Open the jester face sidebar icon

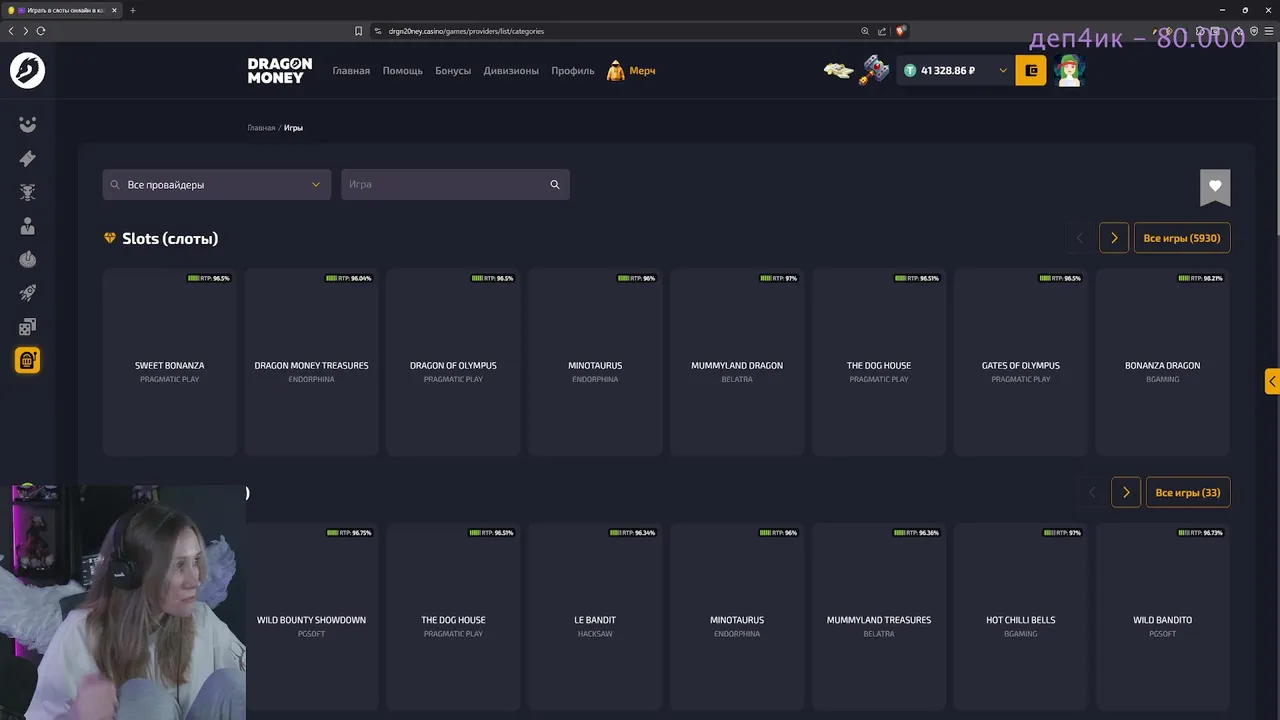pyautogui.click(x=27, y=124)
